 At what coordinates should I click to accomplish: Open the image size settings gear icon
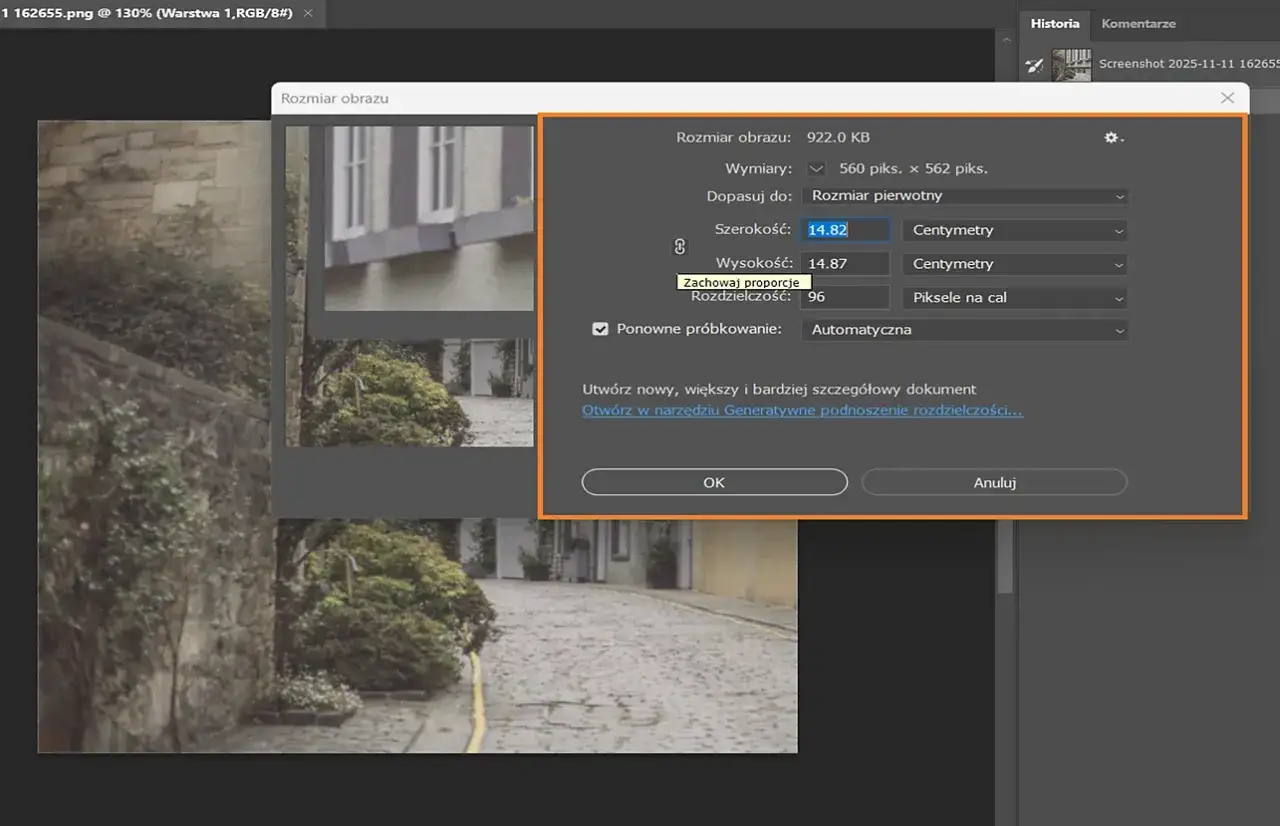[1112, 137]
